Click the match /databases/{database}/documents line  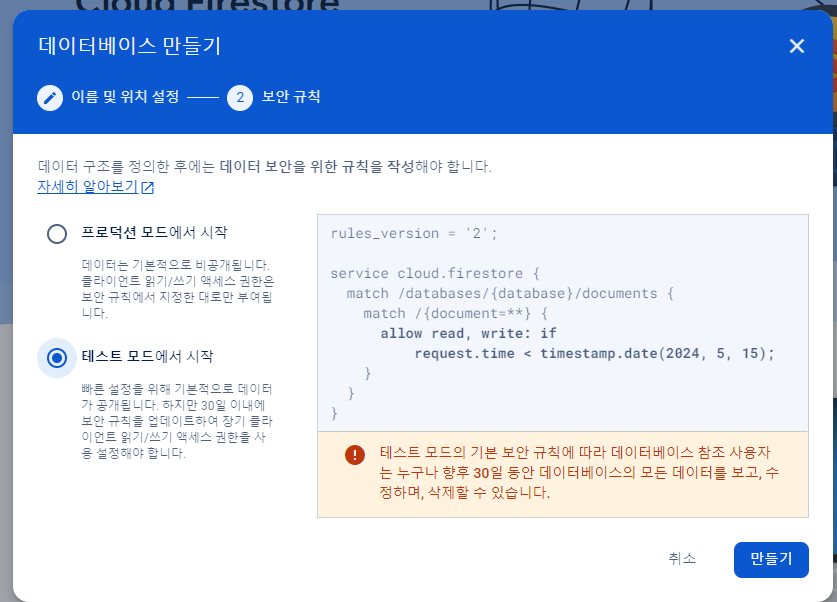[x=510, y=294]
